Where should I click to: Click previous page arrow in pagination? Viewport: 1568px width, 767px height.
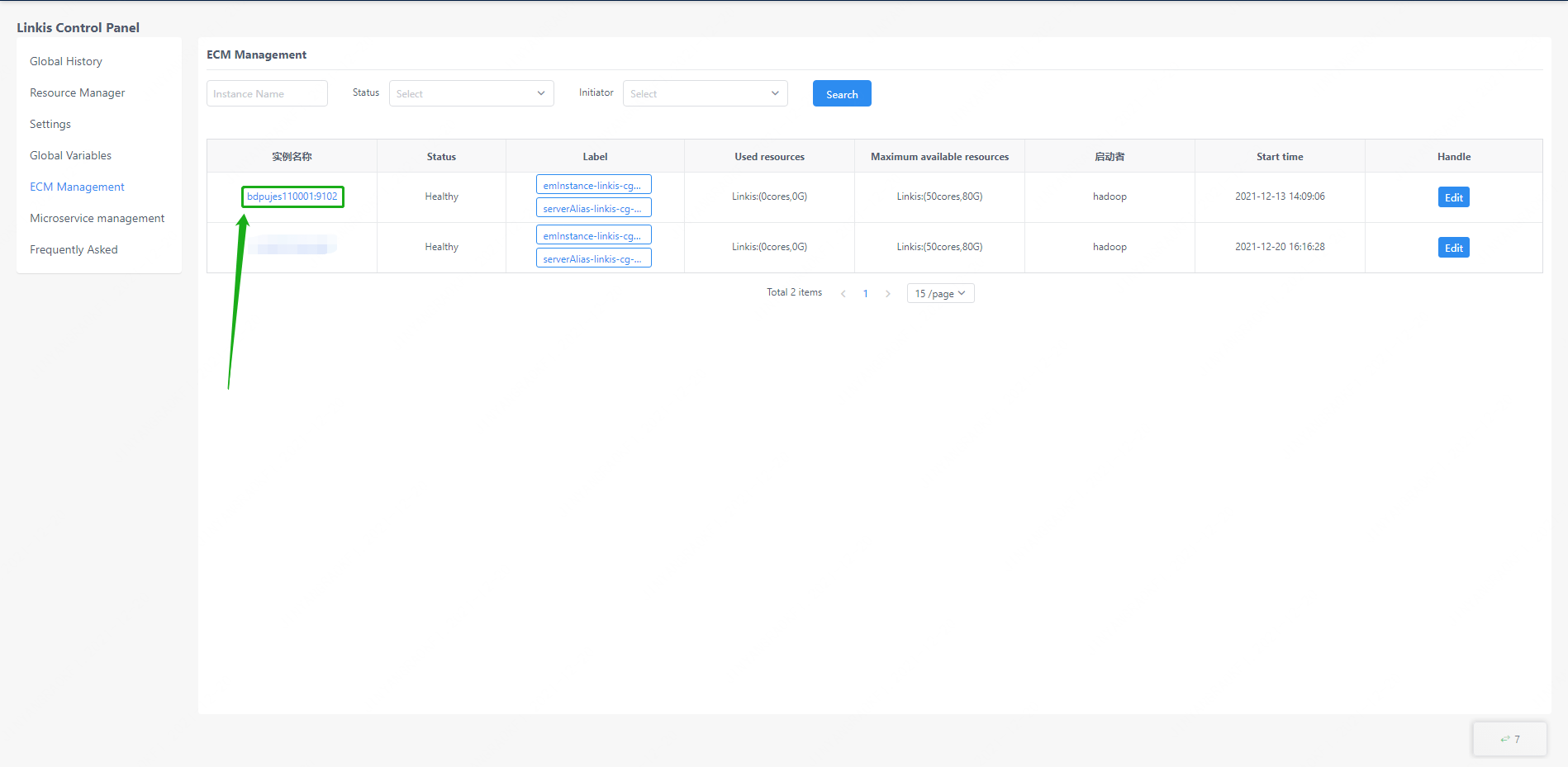[843, 294]
